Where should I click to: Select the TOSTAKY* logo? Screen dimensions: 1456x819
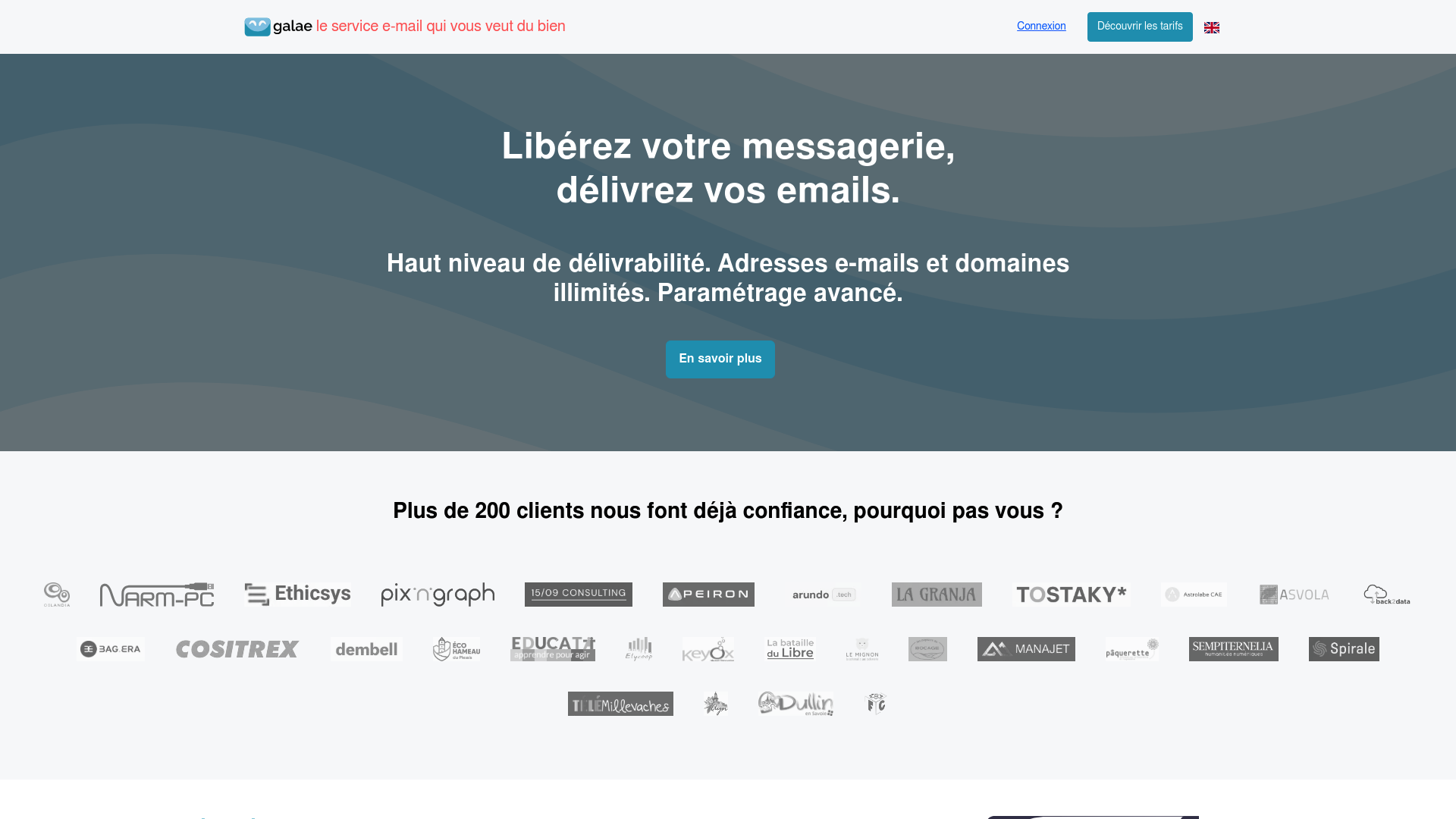(1071, 595)
